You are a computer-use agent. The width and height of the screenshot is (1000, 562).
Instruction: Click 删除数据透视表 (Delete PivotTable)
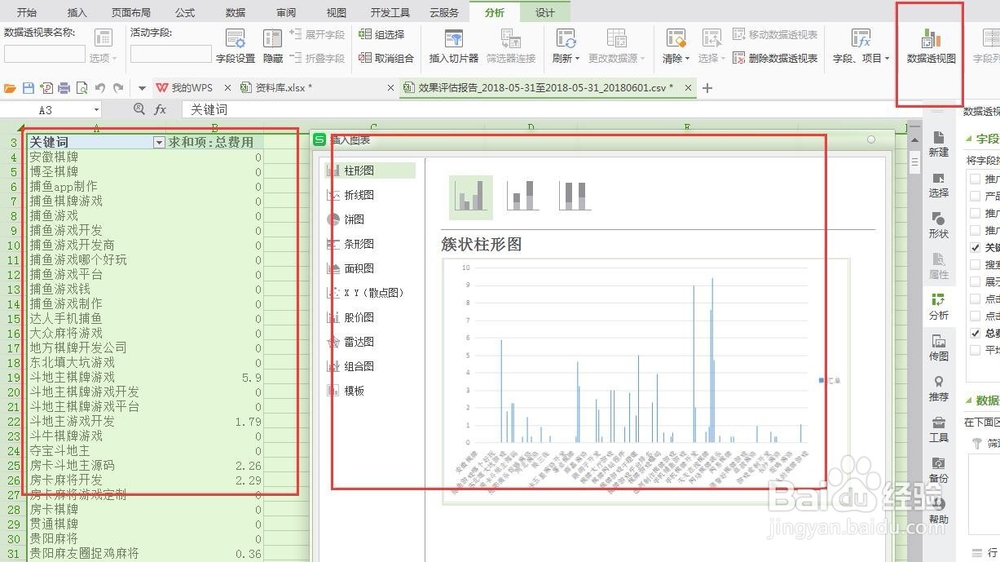point(775,58)
